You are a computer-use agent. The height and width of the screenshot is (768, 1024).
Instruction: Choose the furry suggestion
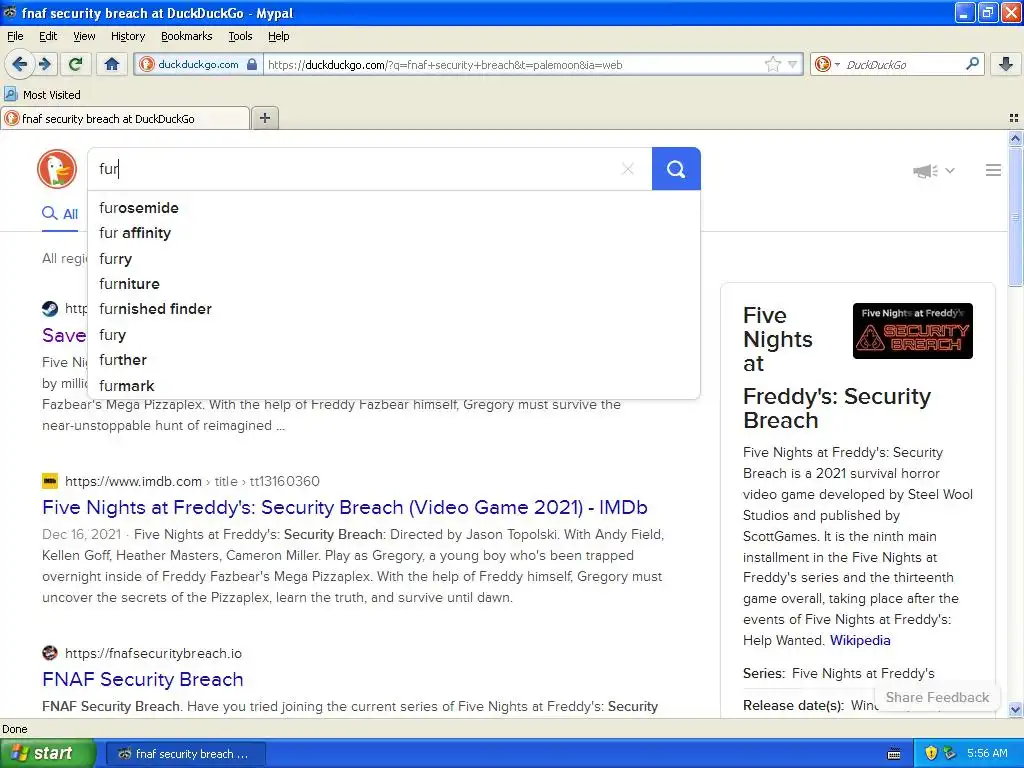[x=394, y=259]
